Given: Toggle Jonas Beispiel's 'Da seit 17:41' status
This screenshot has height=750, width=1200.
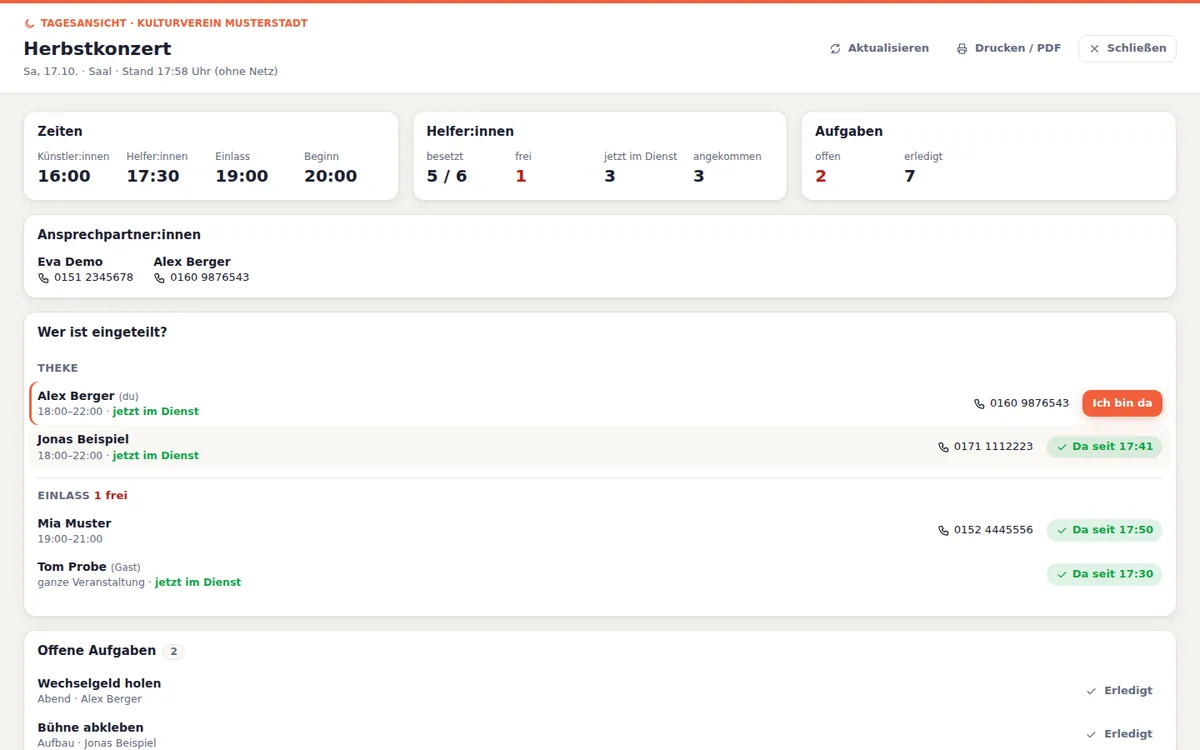Looking at the screenshot, I should pos(1104,447).
